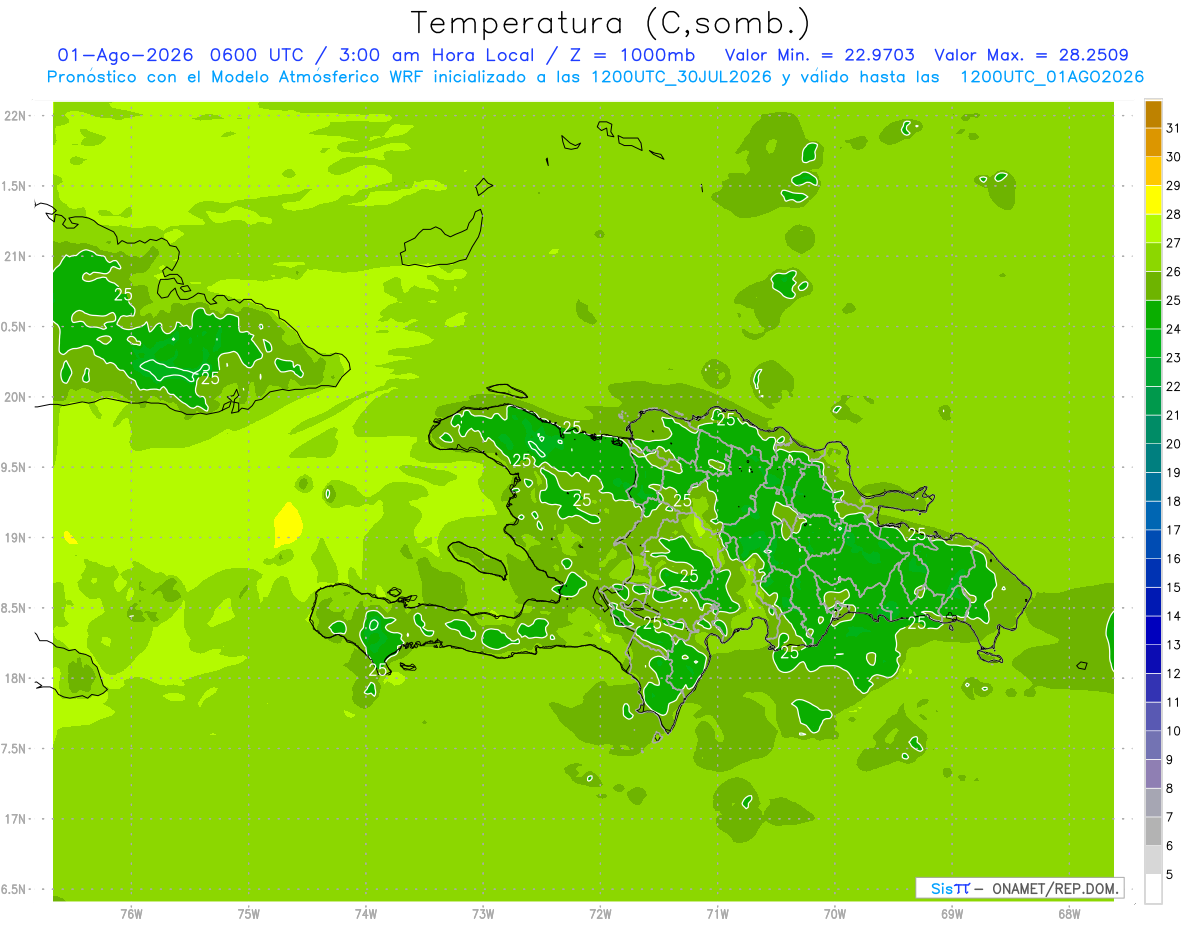Viewport: 1200px width, 927px height.
Task: Click the yellow hot spot west of Haiti
Action: [288, 523]
